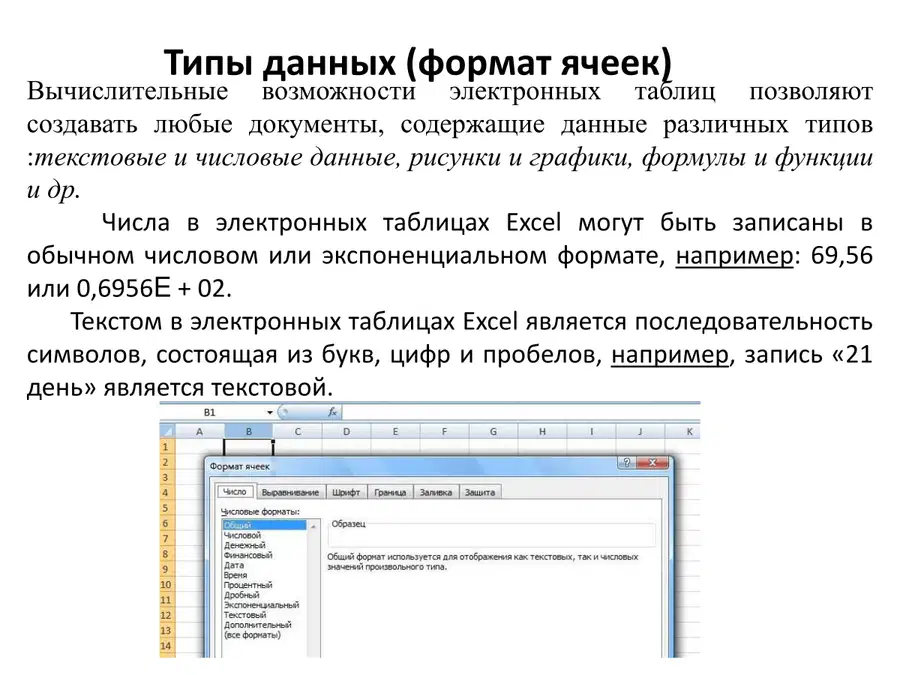Viewport: 900px width, 675px height.
Task: Click the Name Box showing B1
Action: pos(210,412)
